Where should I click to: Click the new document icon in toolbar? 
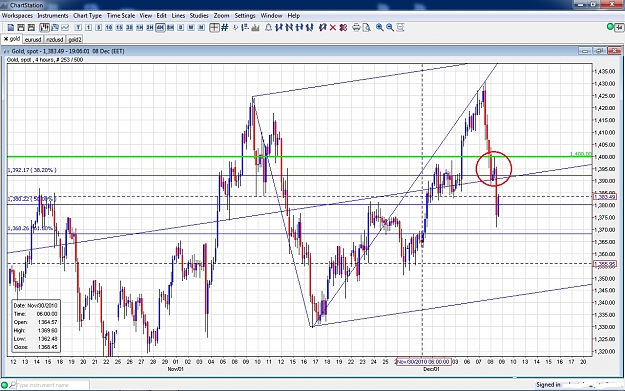click(x=11, y=28)
